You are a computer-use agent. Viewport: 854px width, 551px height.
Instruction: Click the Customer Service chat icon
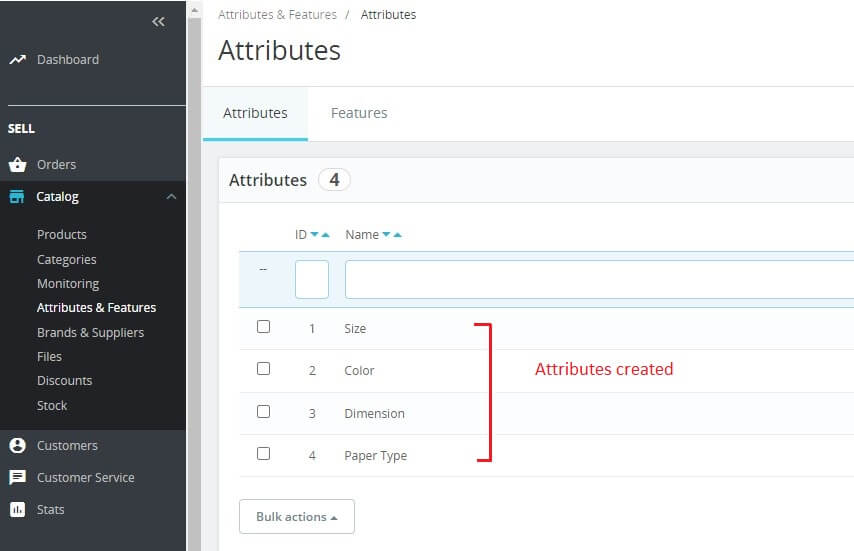[17, 477]
